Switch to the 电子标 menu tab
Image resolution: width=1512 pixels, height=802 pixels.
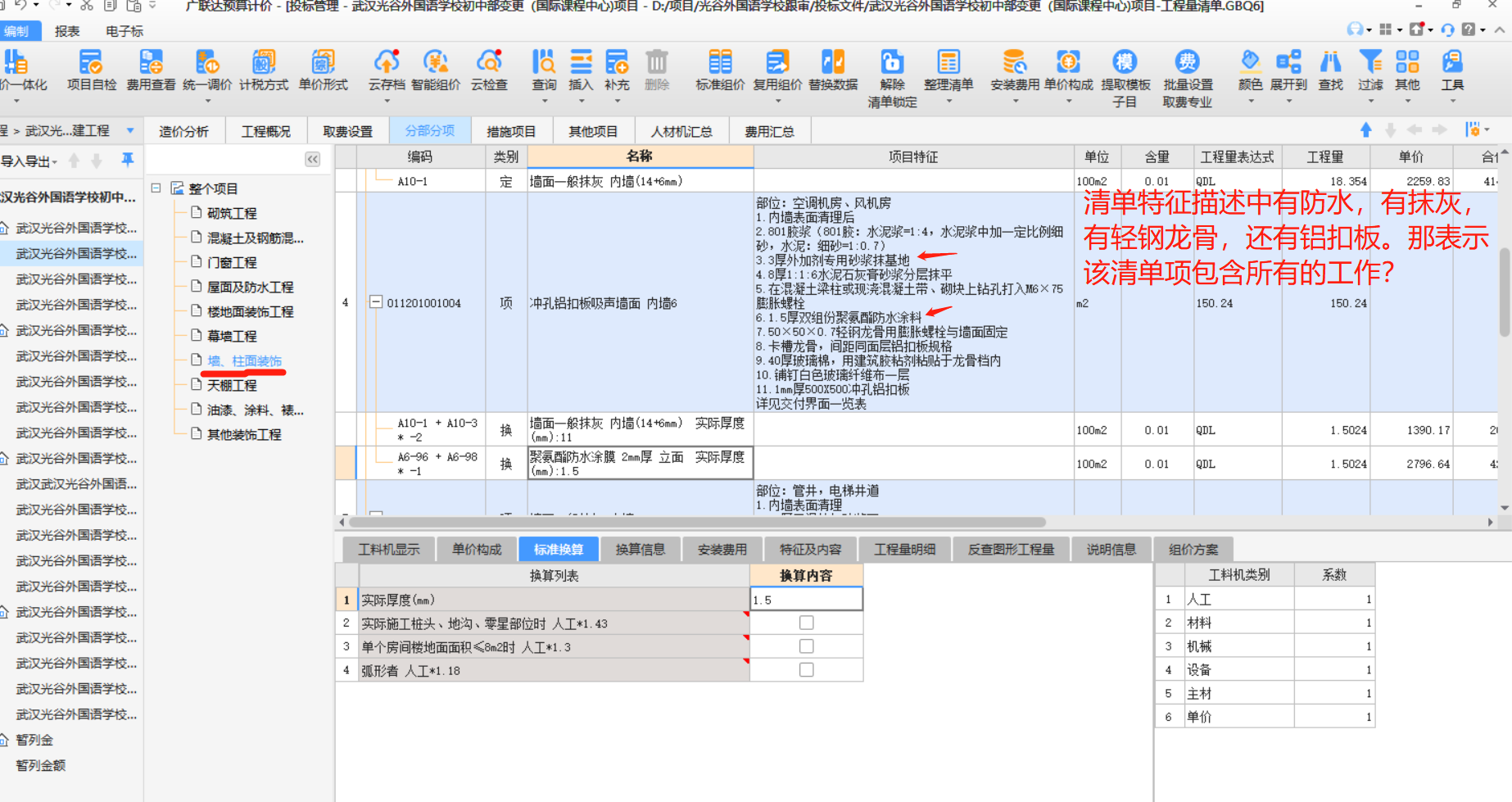click(124, 31)
